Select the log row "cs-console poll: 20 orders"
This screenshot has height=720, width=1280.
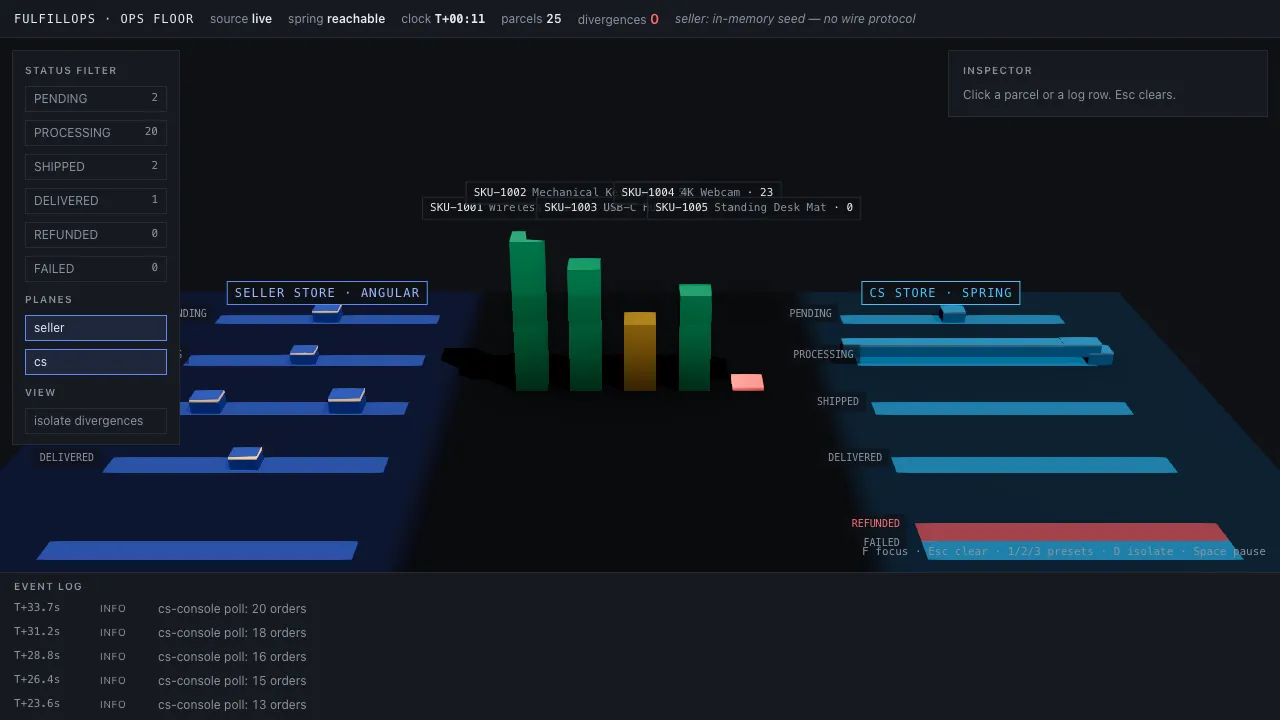tap(640, 608)
